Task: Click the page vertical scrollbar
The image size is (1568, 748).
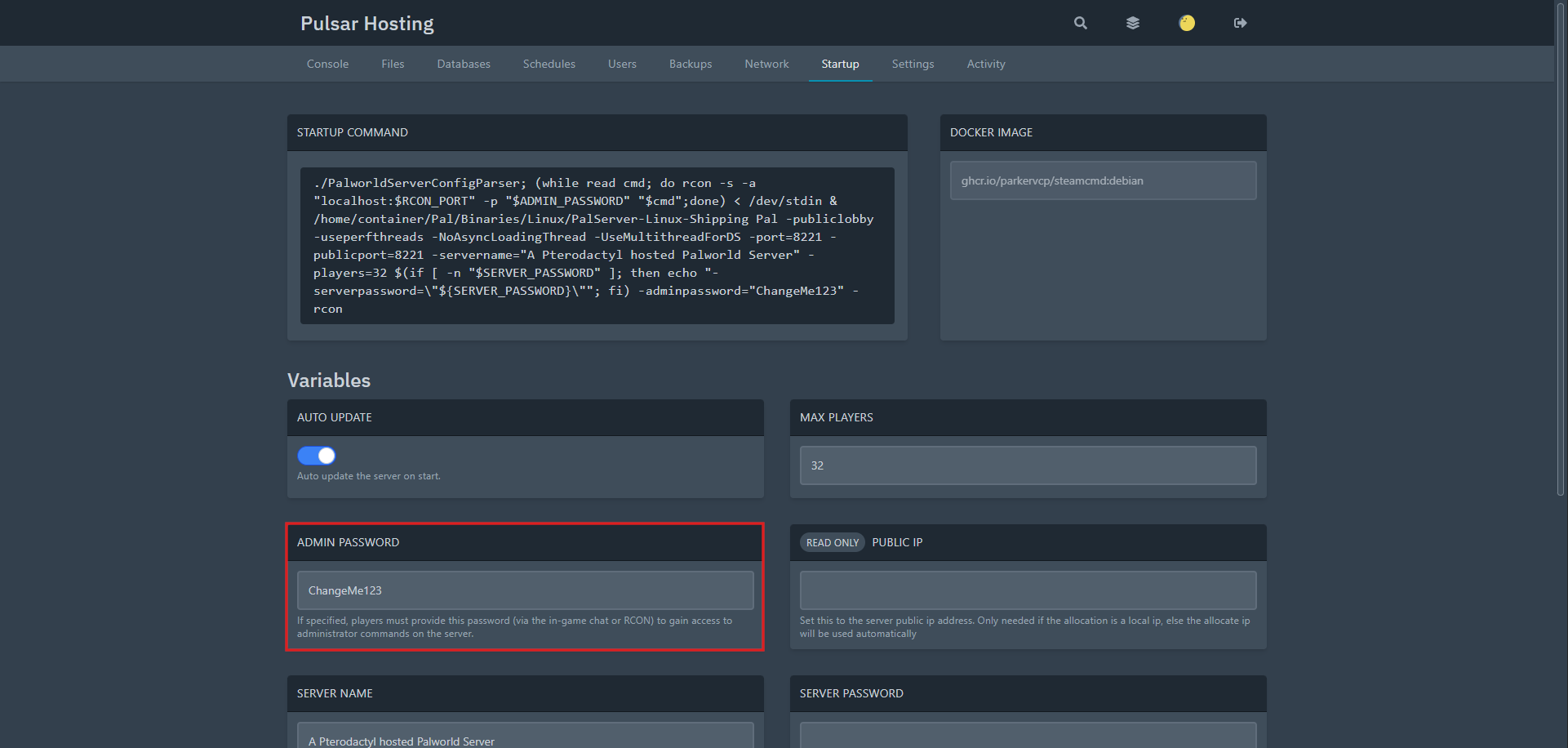Action: 1561,245
